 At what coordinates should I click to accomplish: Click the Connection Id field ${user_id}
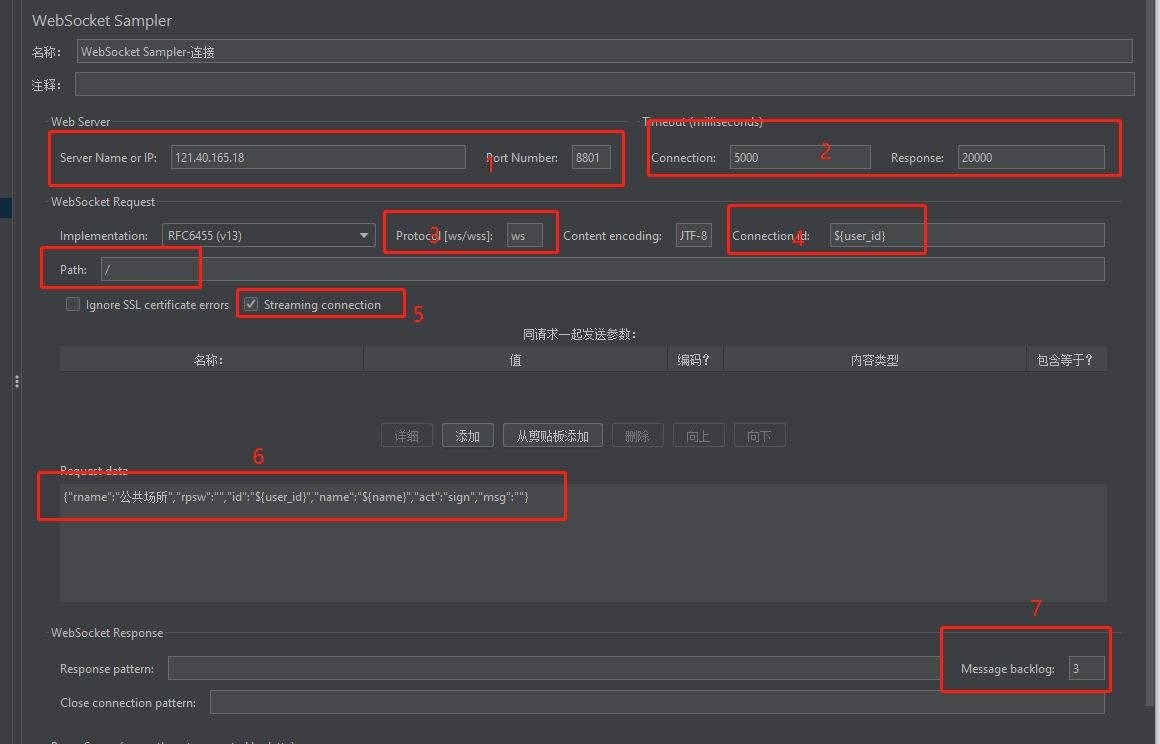coord(967,235)
